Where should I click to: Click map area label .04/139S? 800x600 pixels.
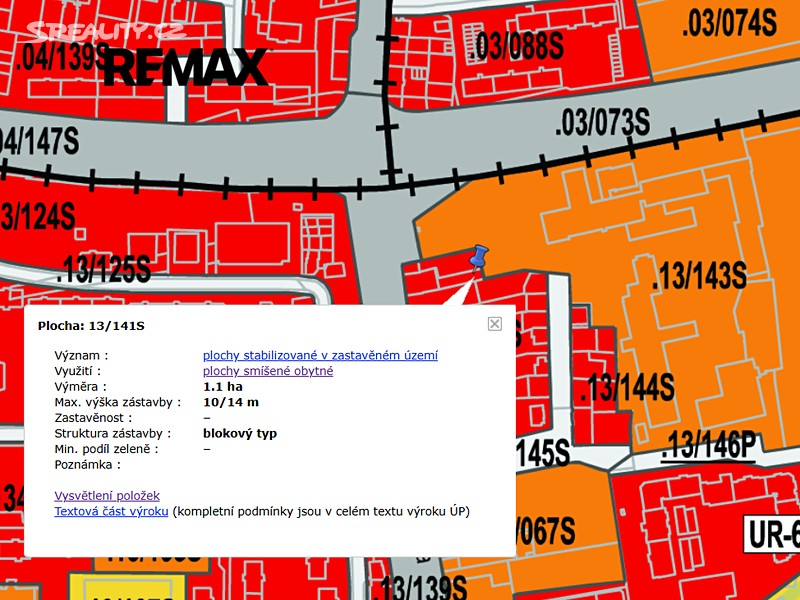tap(62, 56)
